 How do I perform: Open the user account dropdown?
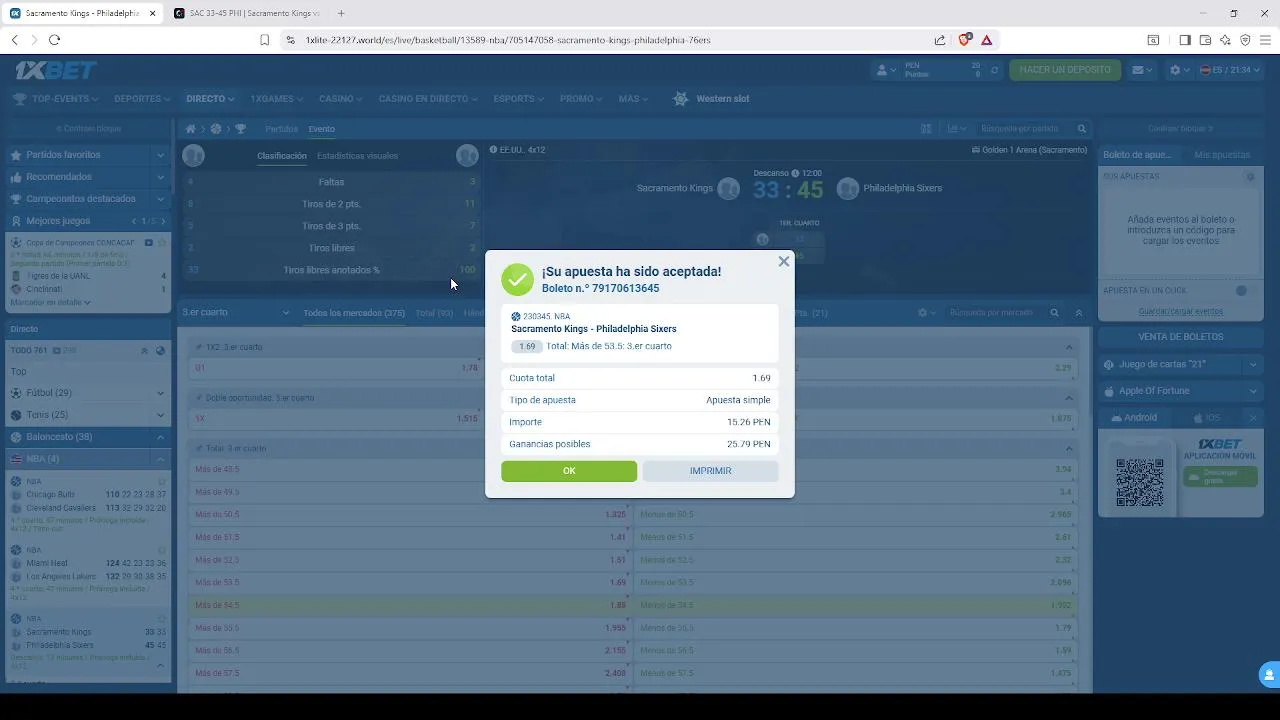(x=887, y=70)
